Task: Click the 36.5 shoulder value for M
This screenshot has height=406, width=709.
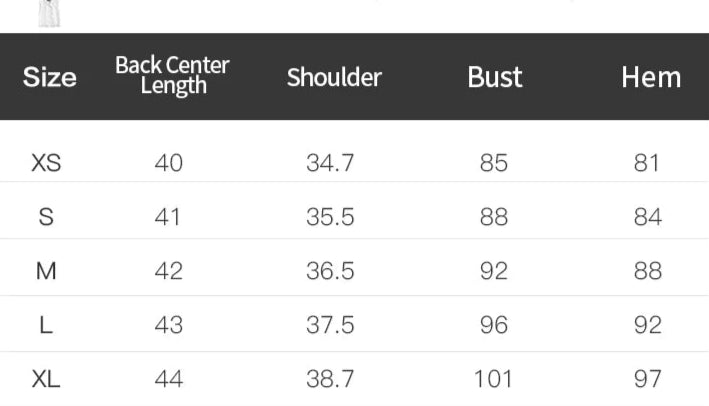Action: point(330,270)
